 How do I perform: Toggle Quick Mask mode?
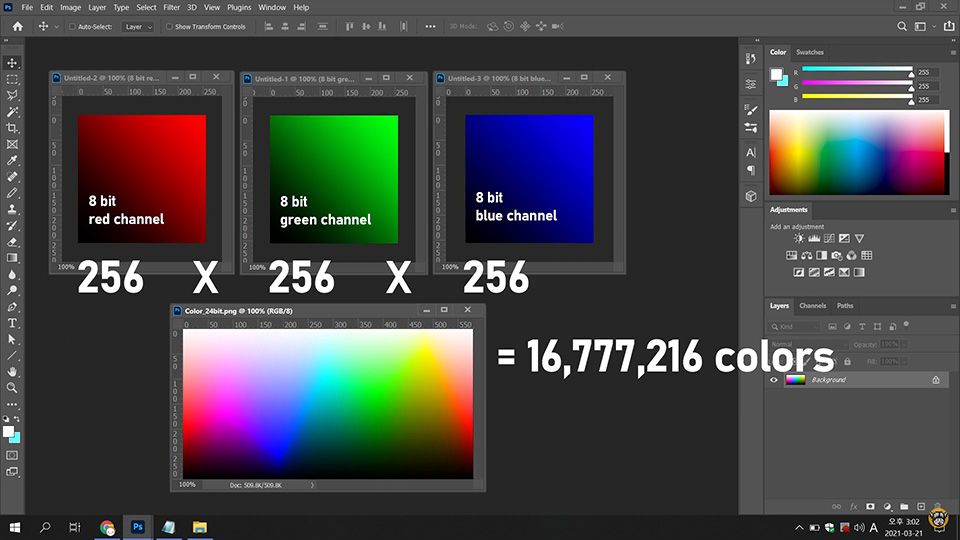click(12, 456)
